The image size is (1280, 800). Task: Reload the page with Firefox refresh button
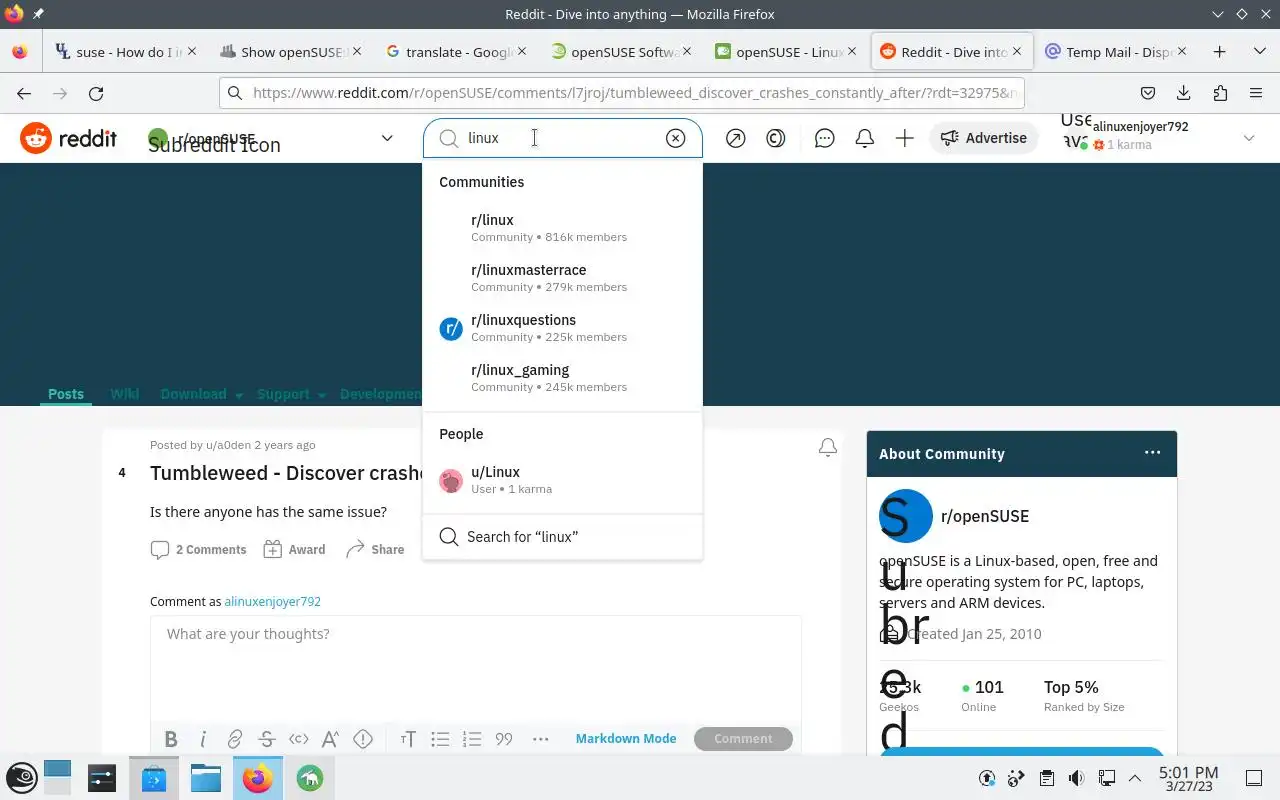click(96, 93)
